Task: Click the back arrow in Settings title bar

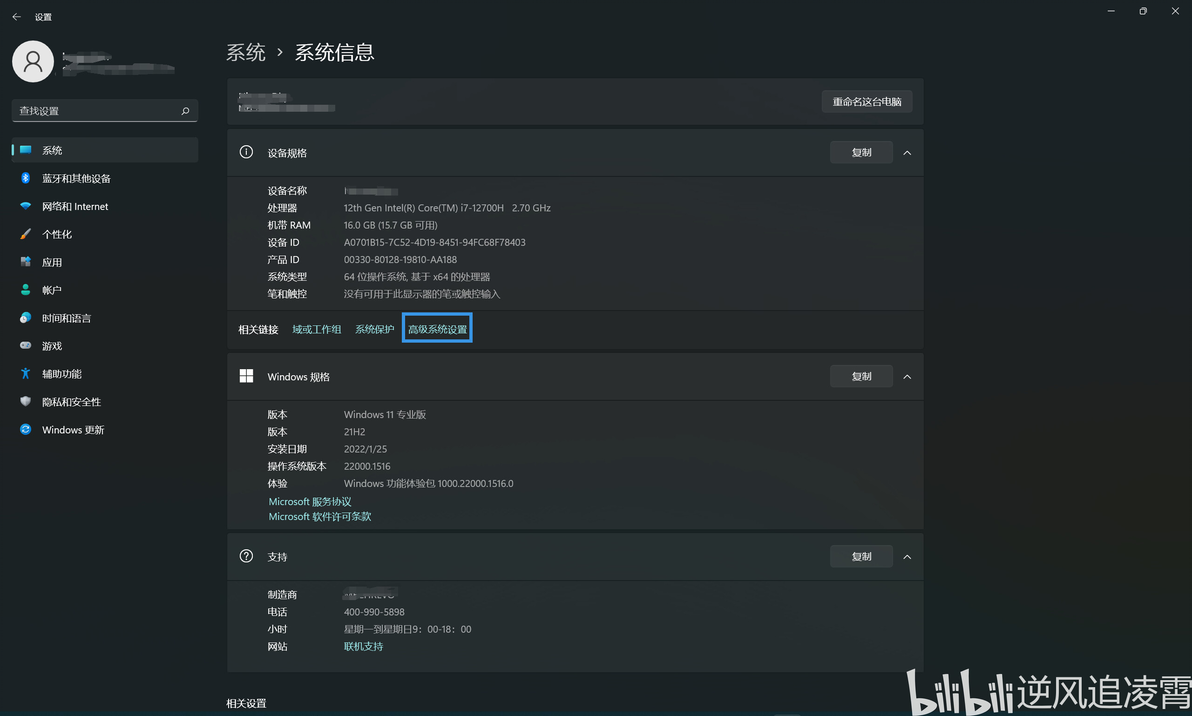Action: [x=17, y=17]
